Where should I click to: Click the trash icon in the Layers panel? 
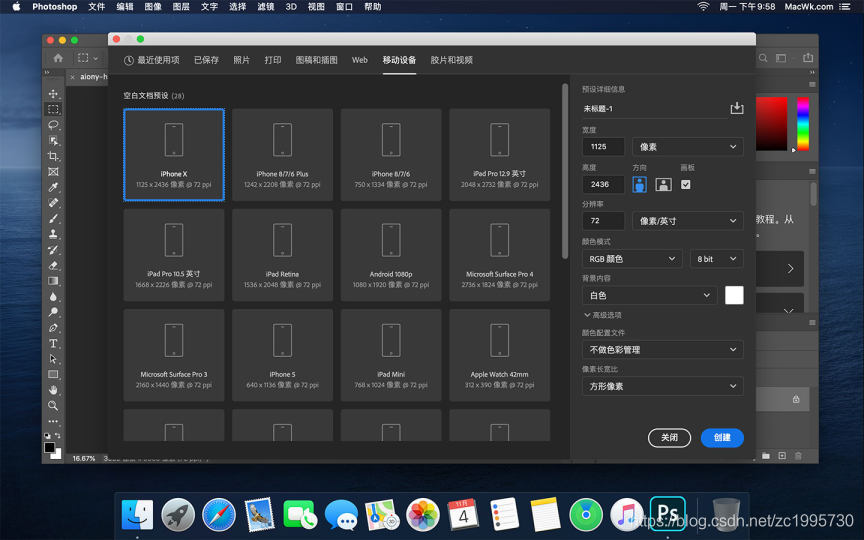point(798,456)
